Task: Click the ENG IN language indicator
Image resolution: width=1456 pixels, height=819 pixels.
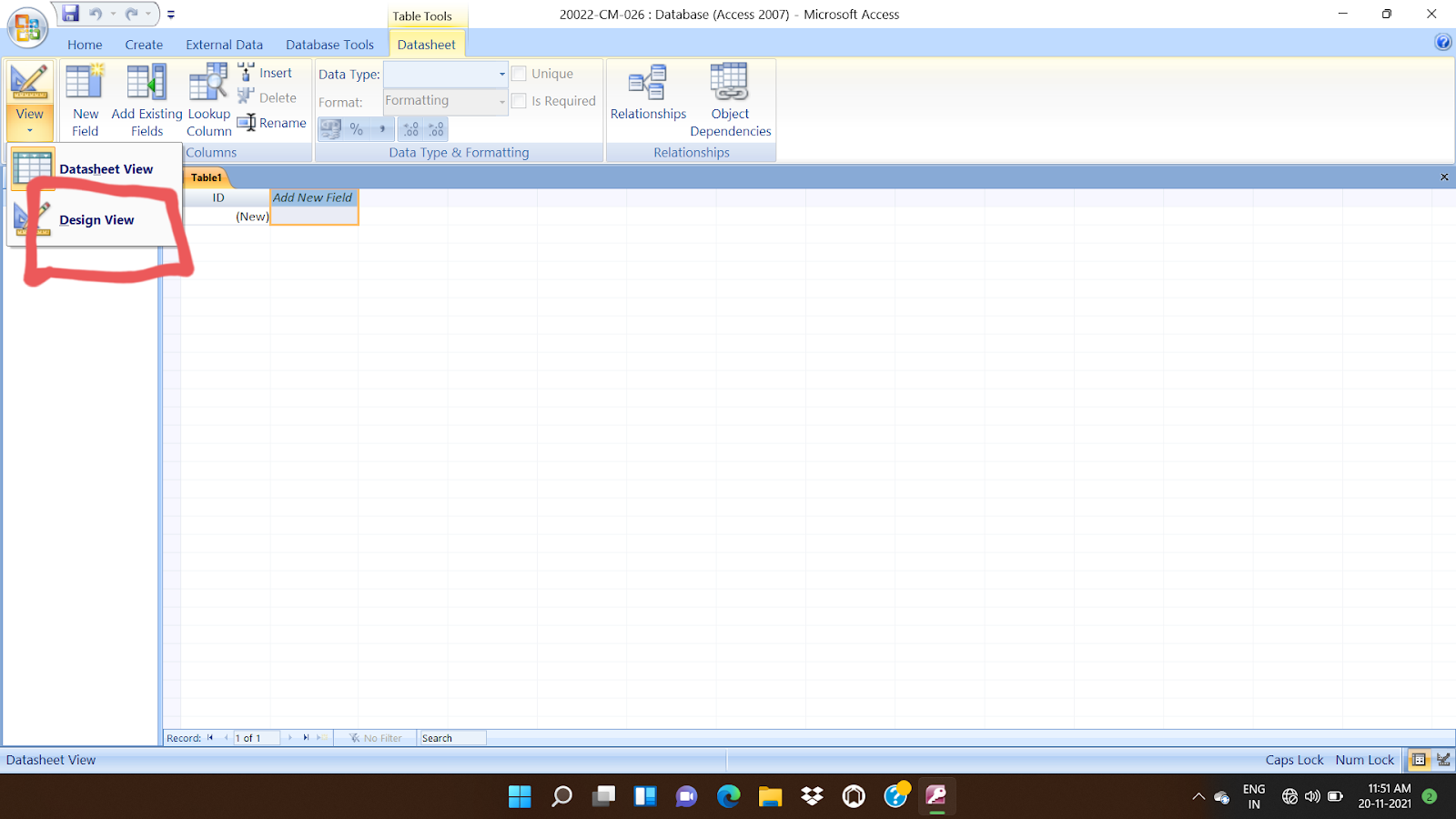Action: [1254, 796]
